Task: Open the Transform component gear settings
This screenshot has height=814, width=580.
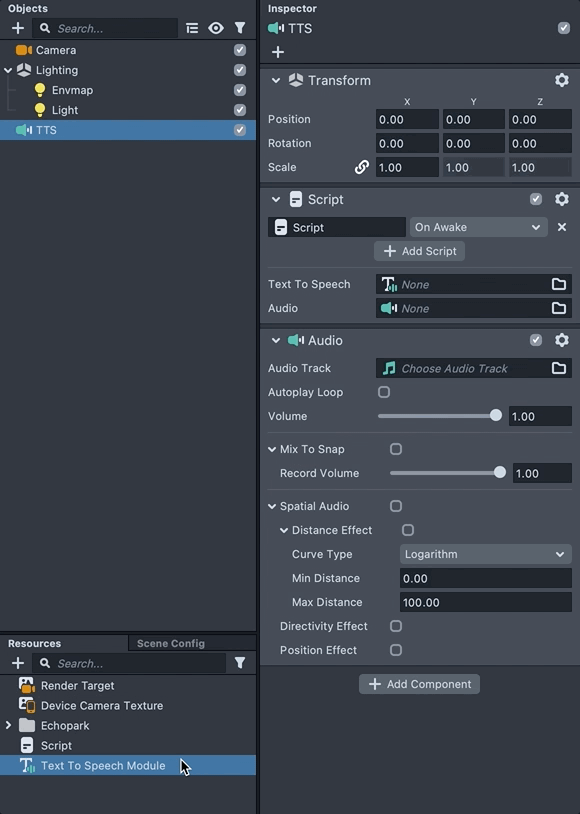Action: [562, 80]
